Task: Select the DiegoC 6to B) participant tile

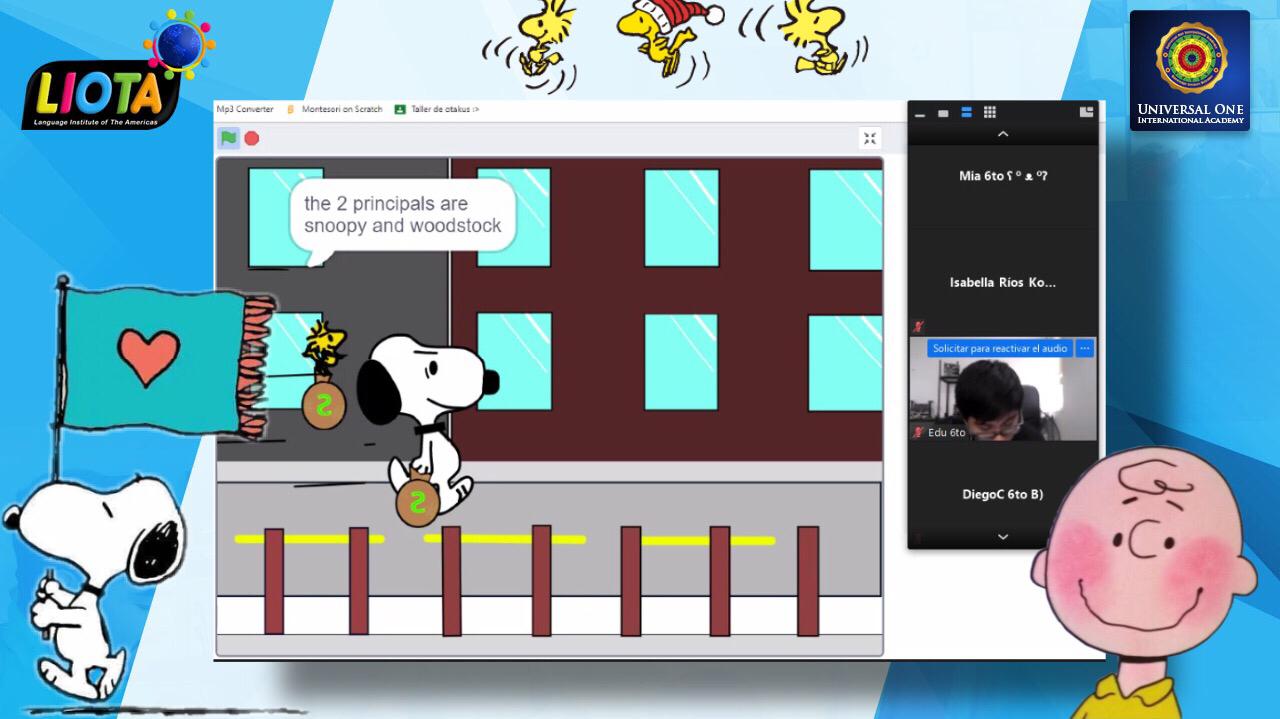Action: click(x=1003, y=495)
